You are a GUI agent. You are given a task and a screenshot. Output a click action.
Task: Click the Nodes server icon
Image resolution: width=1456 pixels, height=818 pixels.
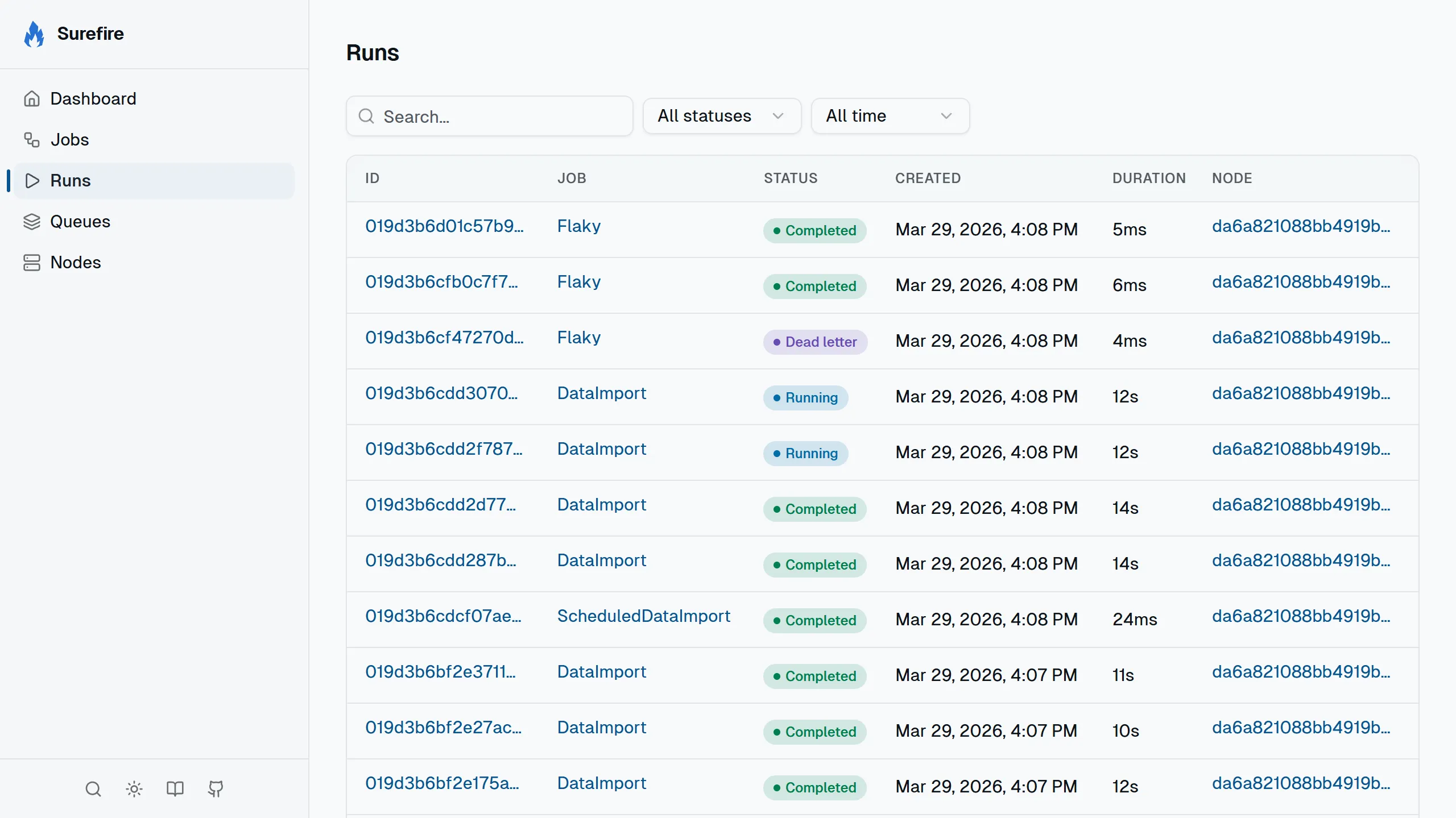[x=32, y=263]
